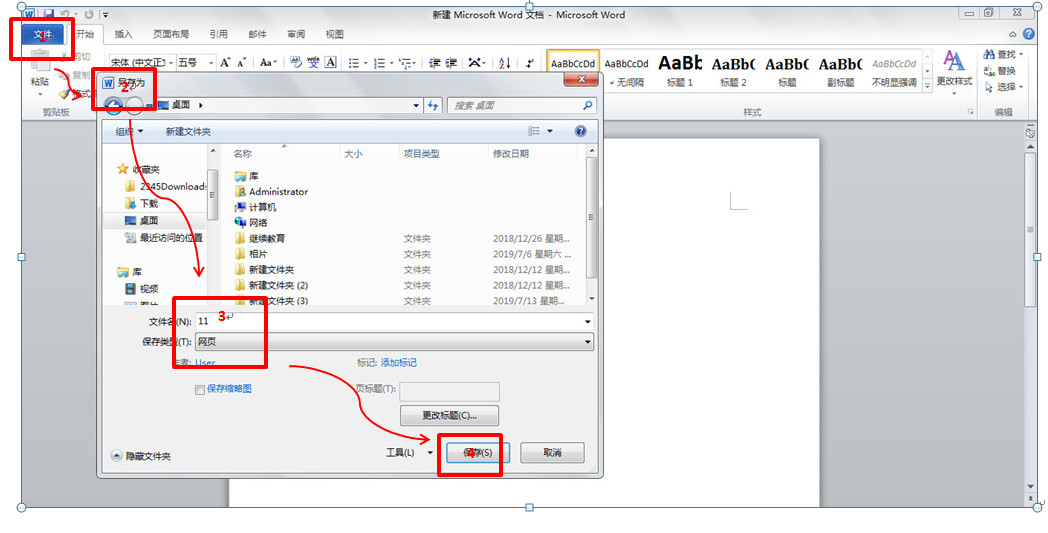Switch to the 审阅 tab
The width and height of the screenshot is (1048, 533).
(296, 34)
